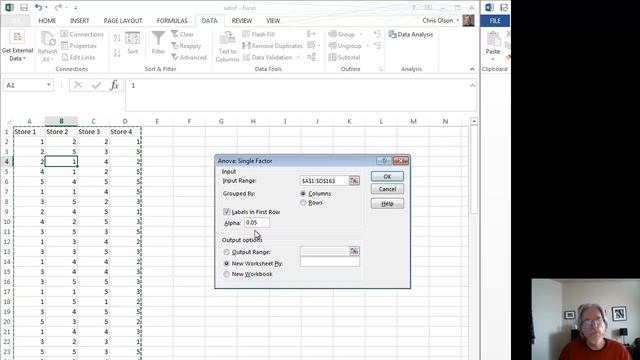Image resolution: width=640 pixels, height=360 pixels.
Task: Open the HOME ribbon tab
Action: (47, 20)
